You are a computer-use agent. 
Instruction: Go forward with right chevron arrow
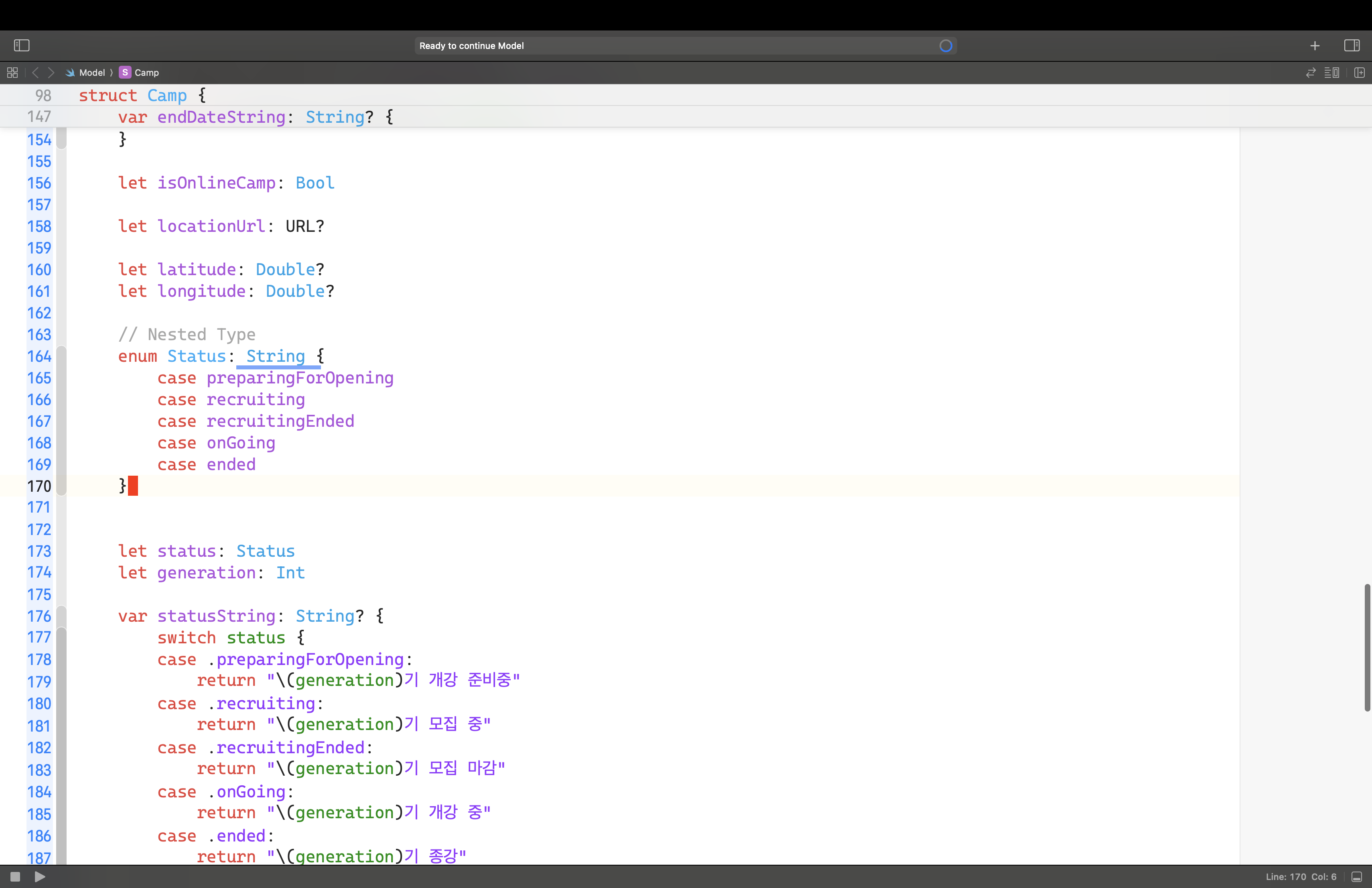51,73
